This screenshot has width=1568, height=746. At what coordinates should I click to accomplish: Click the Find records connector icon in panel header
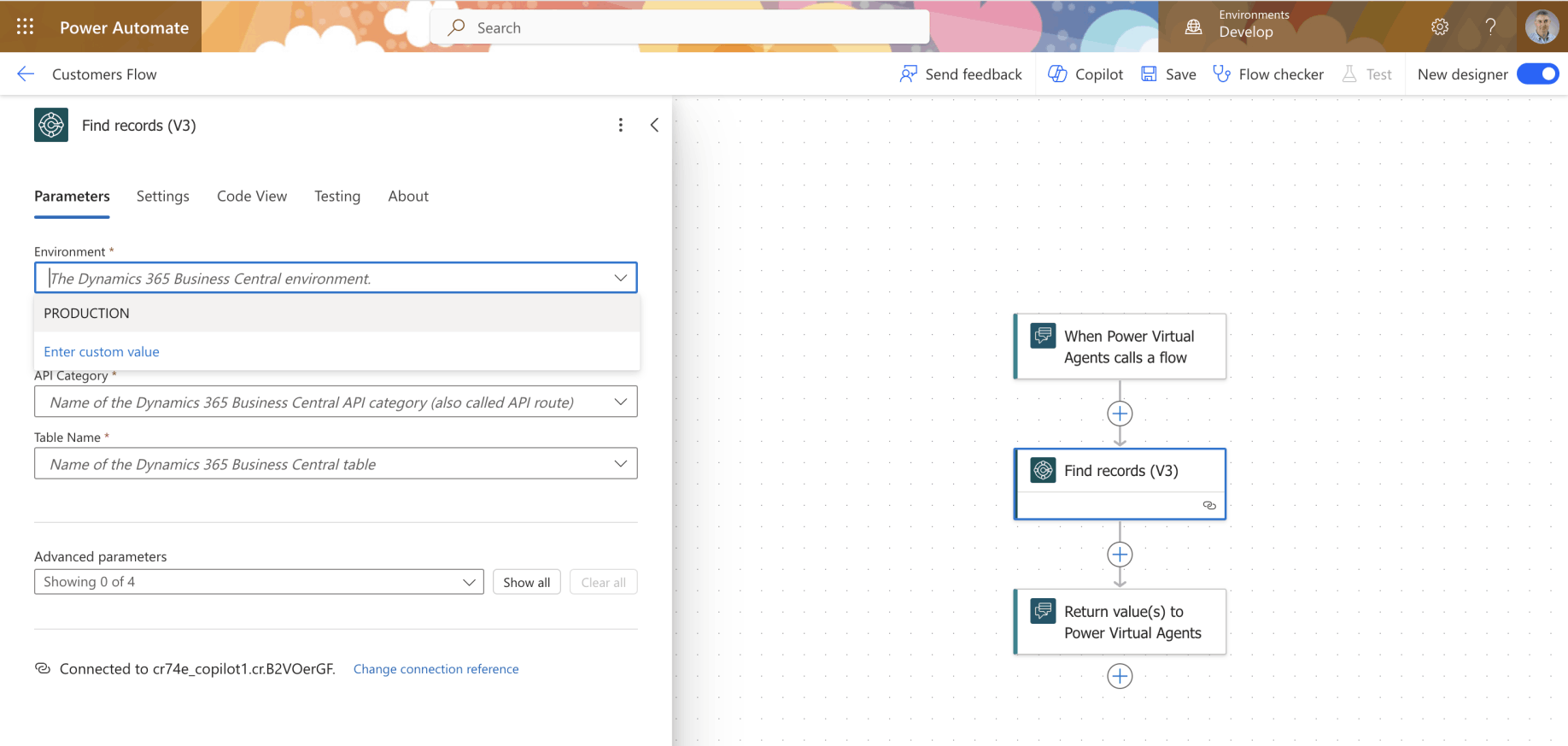[x=51, y=125]
